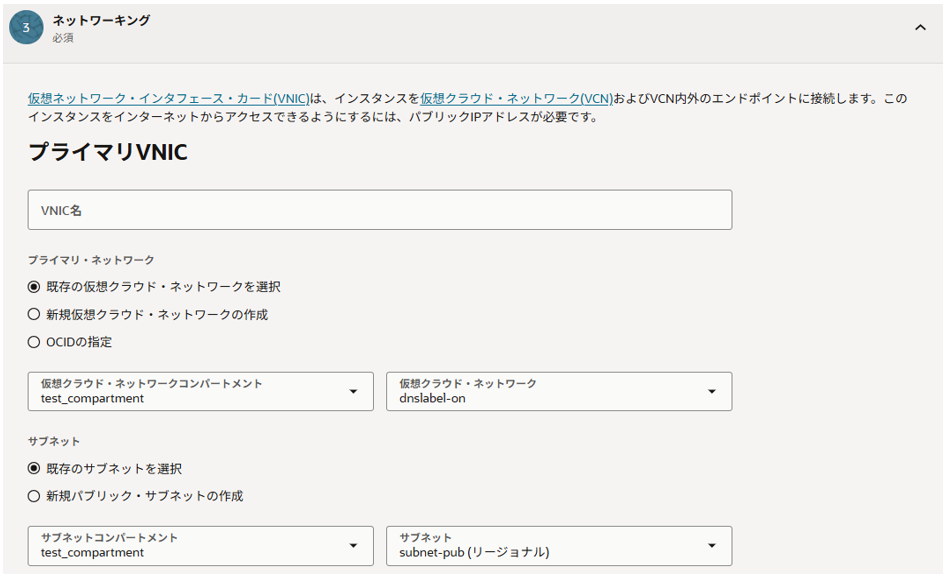Click arrow icon beside dnslabel-on value
Image resolution: width=949 pixels, height=579 pixels.
point(711,392)
